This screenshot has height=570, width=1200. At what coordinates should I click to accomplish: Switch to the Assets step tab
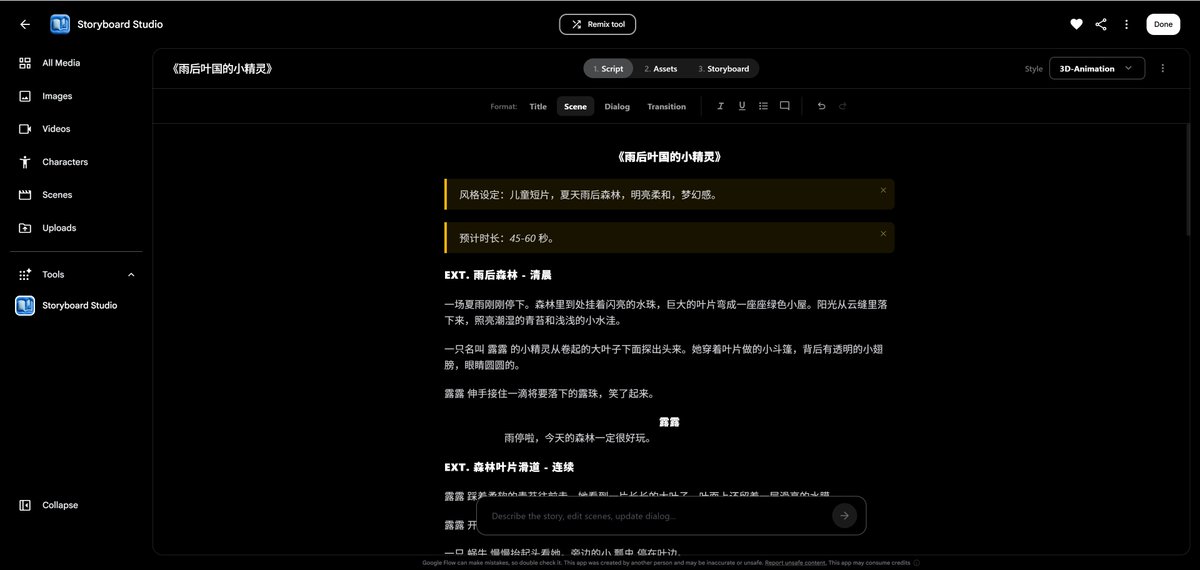[660, 69]
